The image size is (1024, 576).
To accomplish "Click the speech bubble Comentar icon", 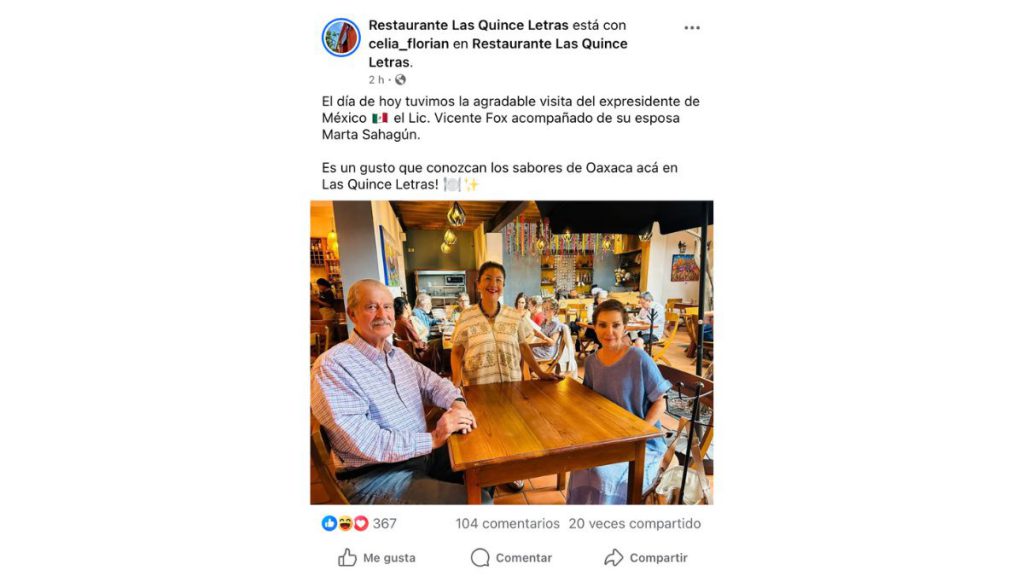I will tap(480, 557).
